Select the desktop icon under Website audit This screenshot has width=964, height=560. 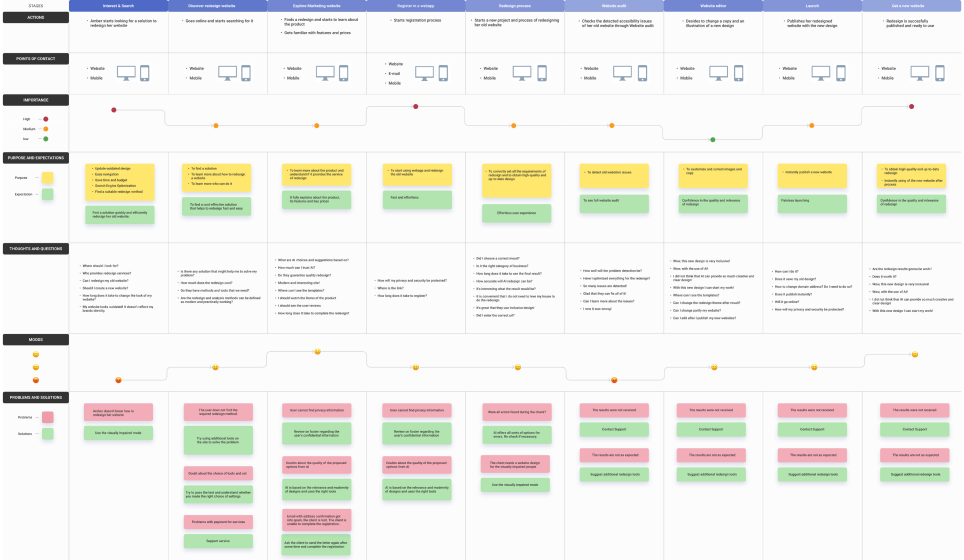tap(622, 73)
